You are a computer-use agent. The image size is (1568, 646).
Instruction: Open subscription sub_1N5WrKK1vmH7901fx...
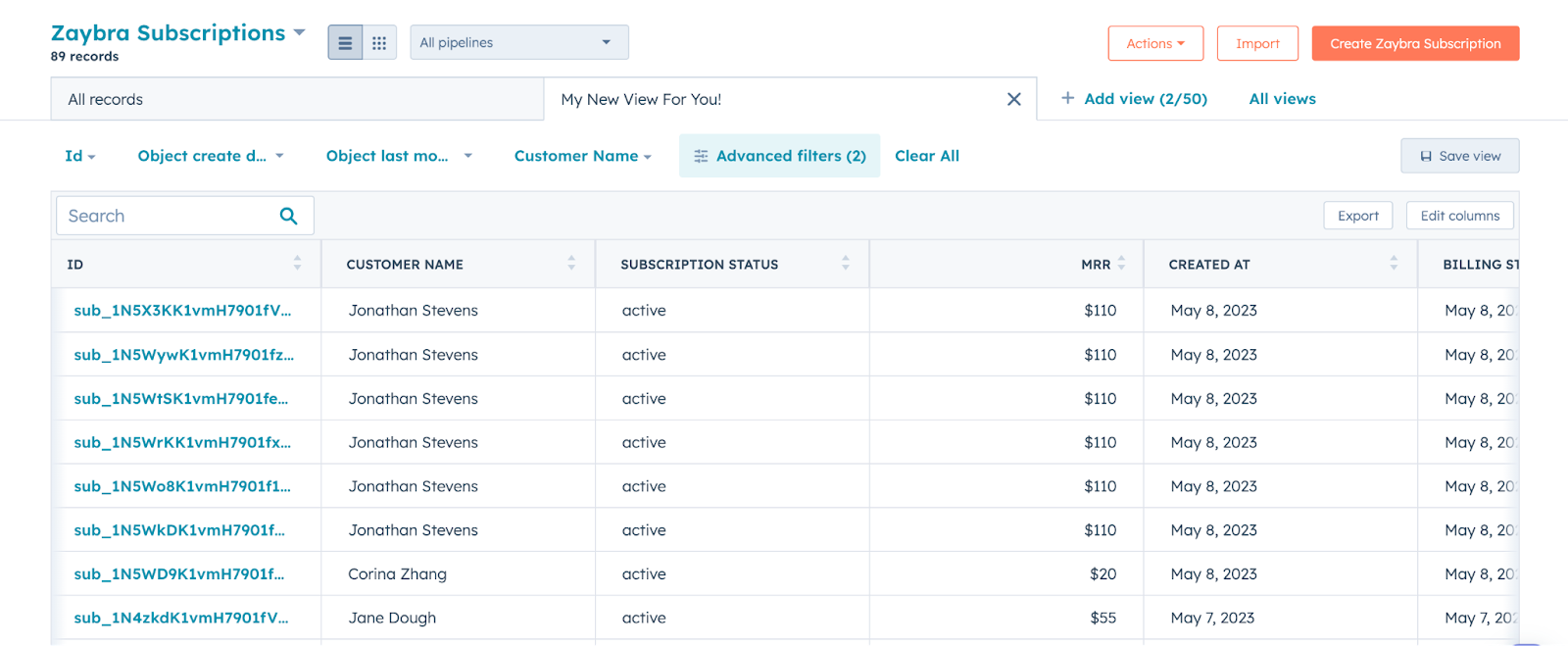[182, 442]
